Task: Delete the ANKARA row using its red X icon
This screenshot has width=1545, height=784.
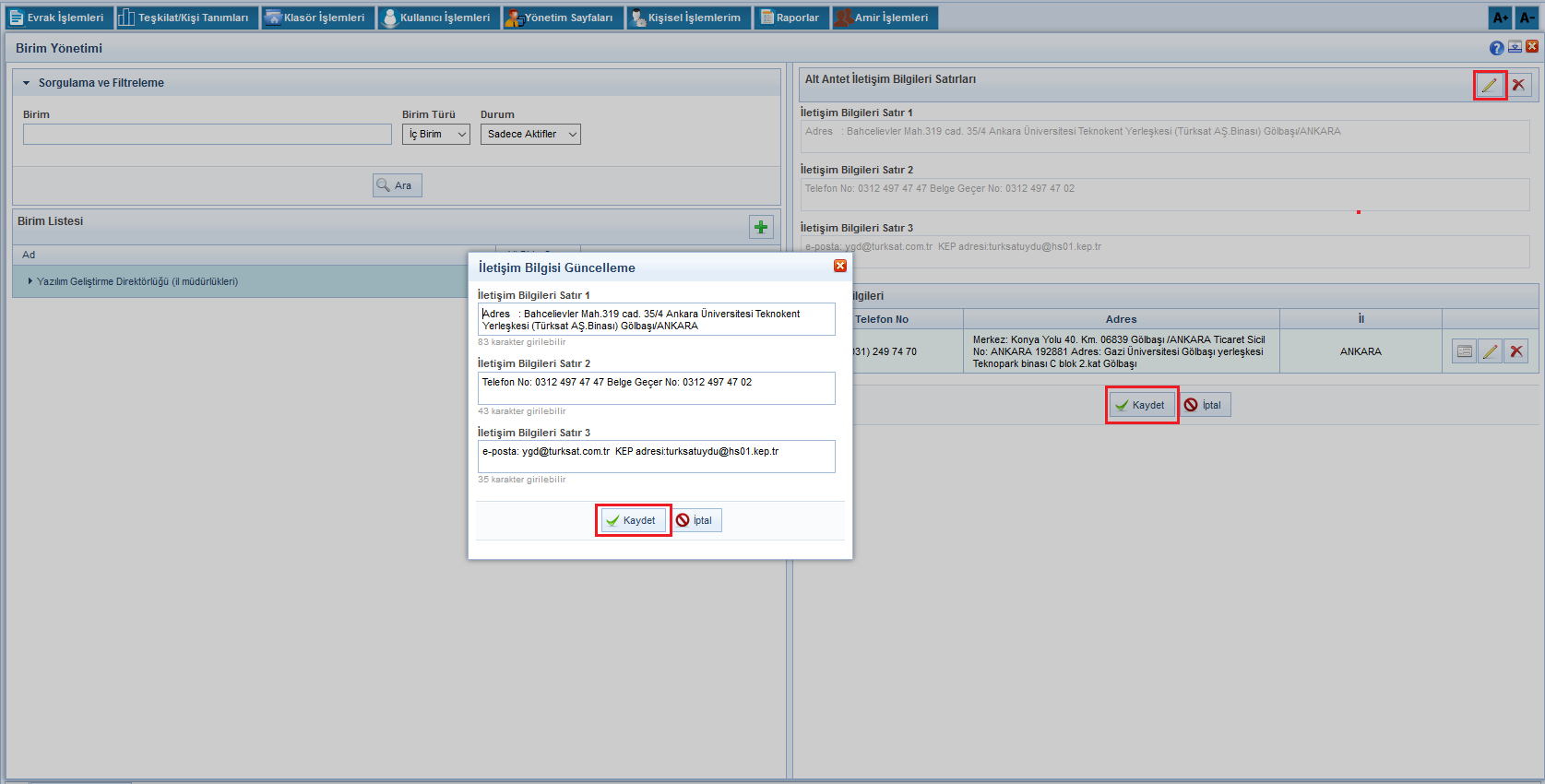Action: pyautogui.click(x=1515, y=351)
